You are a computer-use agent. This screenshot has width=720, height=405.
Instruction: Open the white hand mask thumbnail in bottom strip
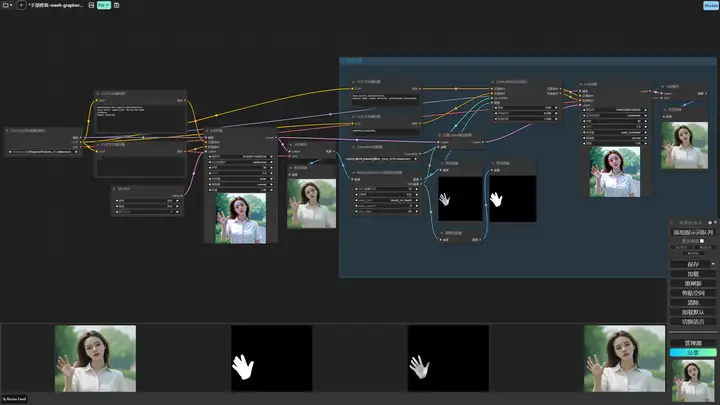pos(272,358)
